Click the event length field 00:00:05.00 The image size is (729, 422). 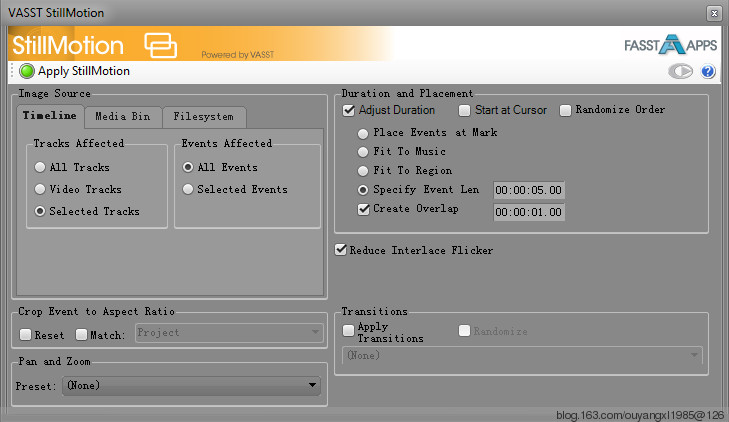pyautogui.click(x=529, y=190)
